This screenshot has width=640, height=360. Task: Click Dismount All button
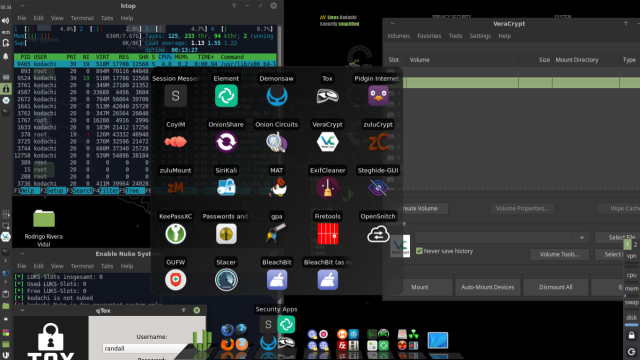[556, 287]
